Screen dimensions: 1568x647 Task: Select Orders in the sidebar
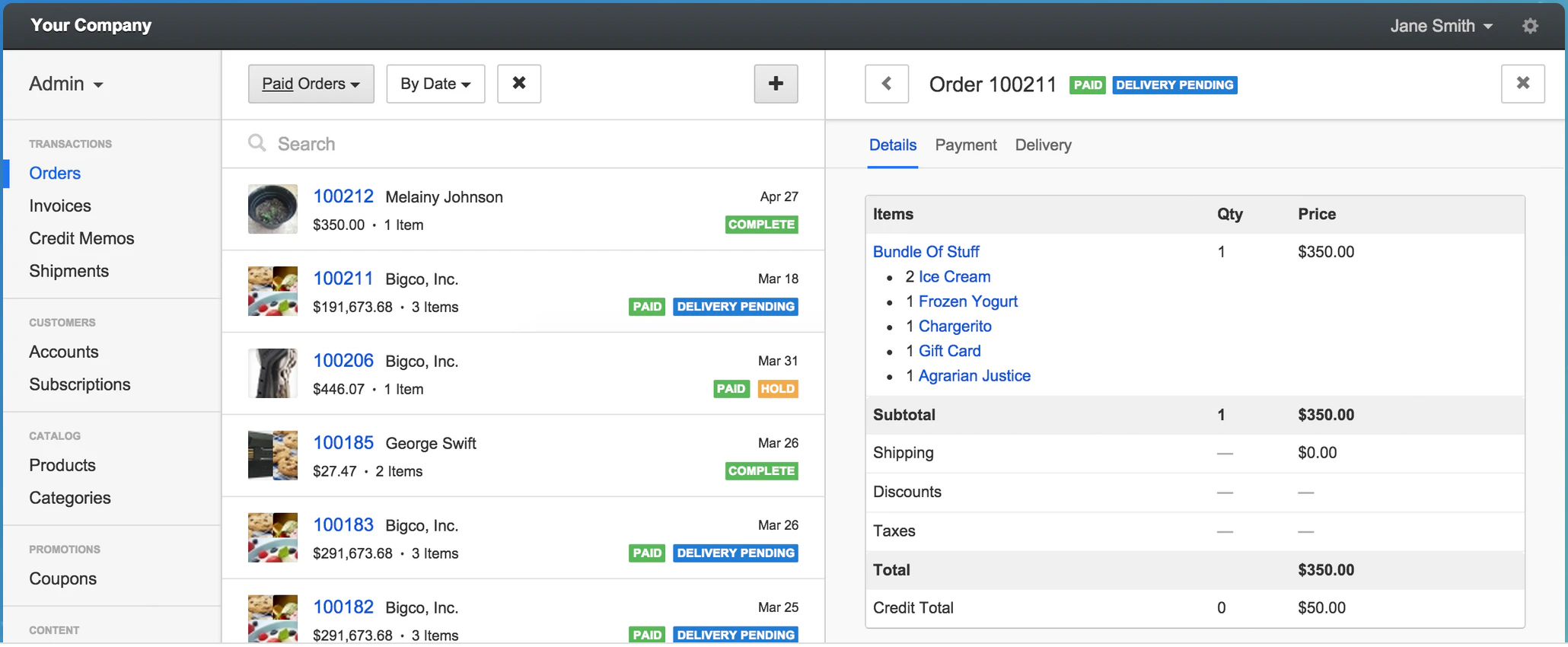coord(55,173)
